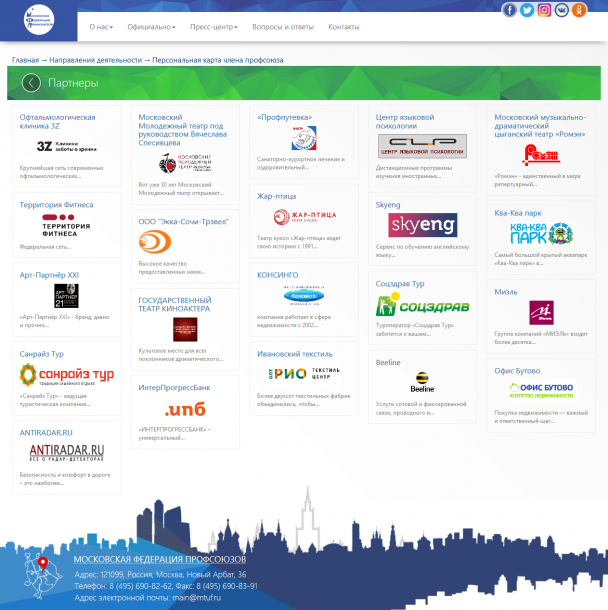Image resolution: width=608 pixels, height=610 pixels.
Task: Click "Сервис по обучению английскому языку..." description
Action: point(422,251)
